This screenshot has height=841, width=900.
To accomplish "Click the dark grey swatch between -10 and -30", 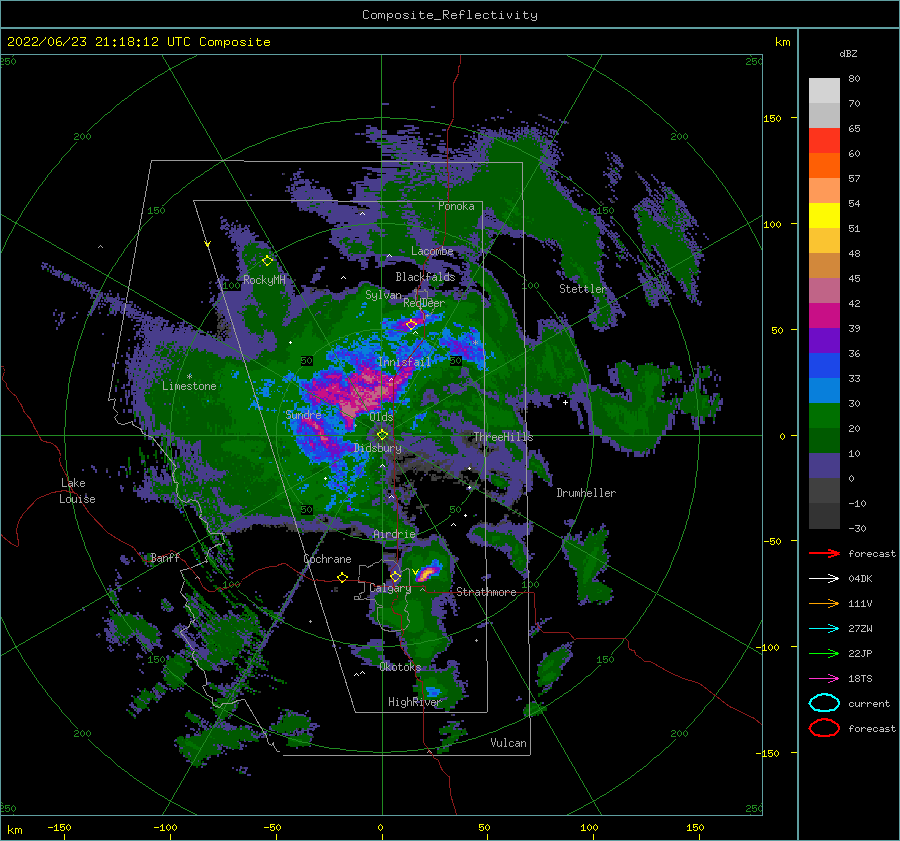I will click(x=824, y=515).
